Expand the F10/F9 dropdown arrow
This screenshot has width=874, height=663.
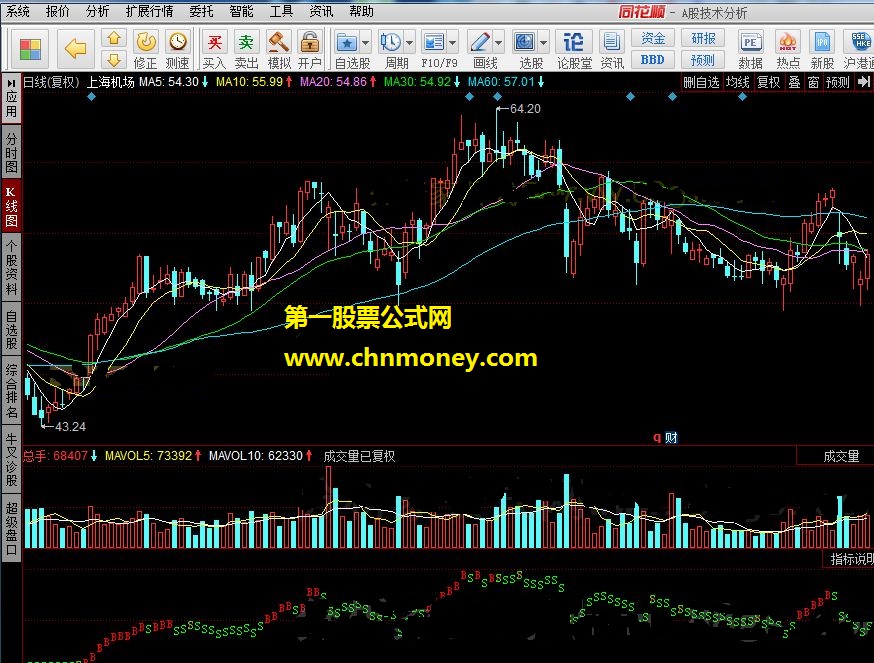(453, 42)
